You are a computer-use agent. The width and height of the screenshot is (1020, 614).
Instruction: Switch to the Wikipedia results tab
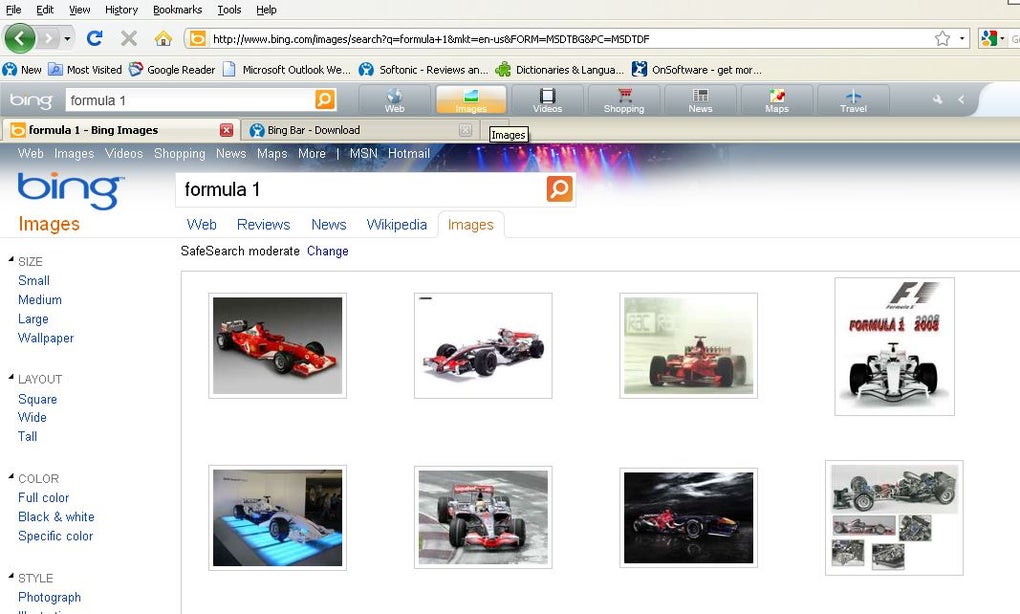click(397, 224)
